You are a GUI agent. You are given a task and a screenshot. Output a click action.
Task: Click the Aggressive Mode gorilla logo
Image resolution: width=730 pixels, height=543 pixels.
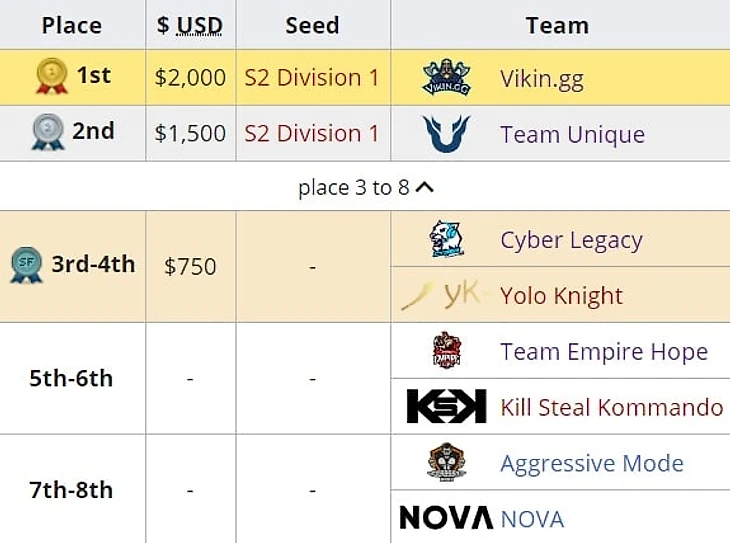click(x=446, y=462)
